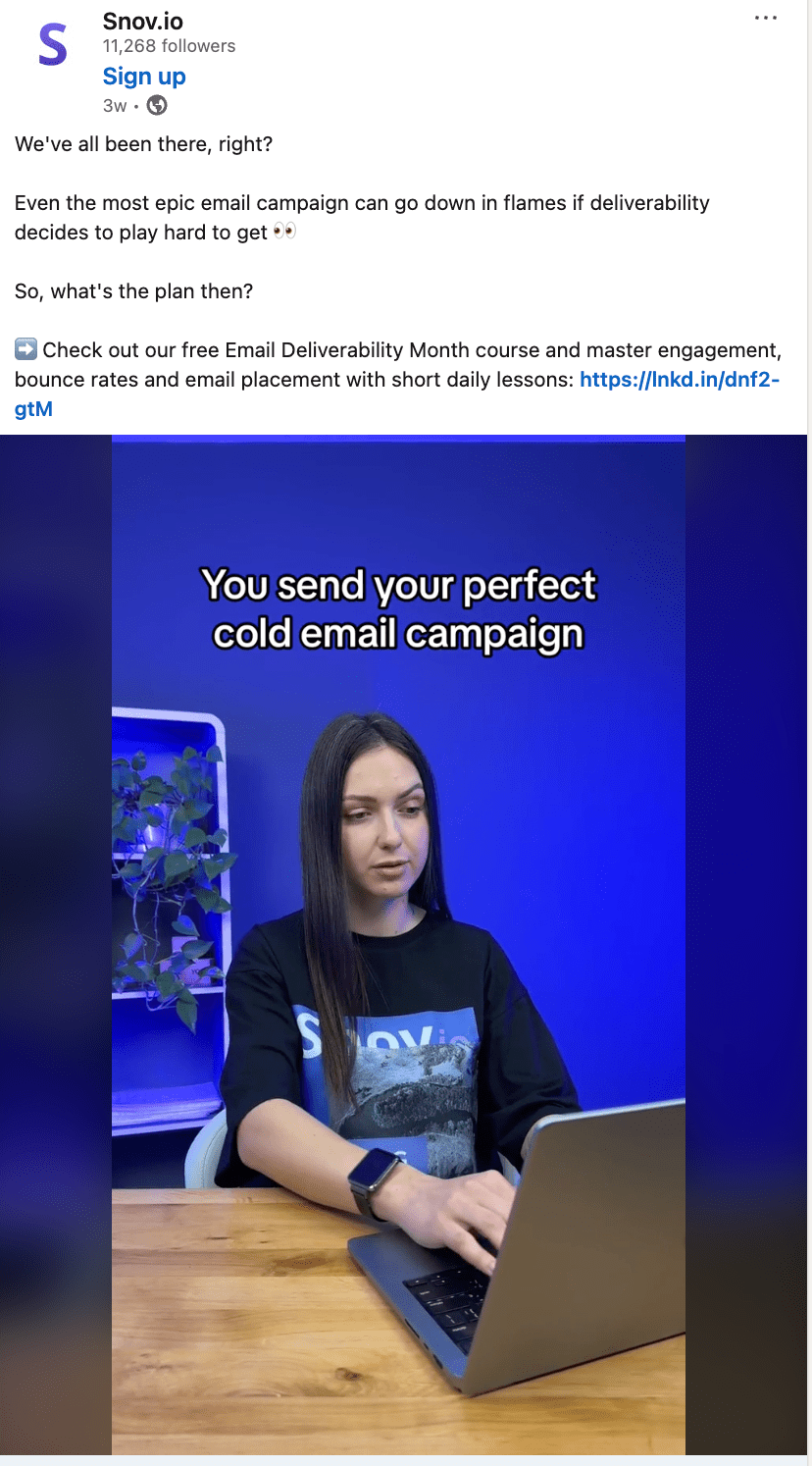812x1466 pixels.
Task: Click the globe public visibility icon
Action: pyautogui.click(x=157, y=105)
